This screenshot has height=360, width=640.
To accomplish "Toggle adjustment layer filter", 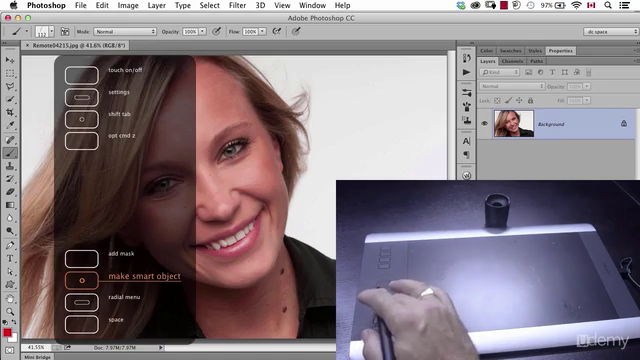I will (540, 72).
